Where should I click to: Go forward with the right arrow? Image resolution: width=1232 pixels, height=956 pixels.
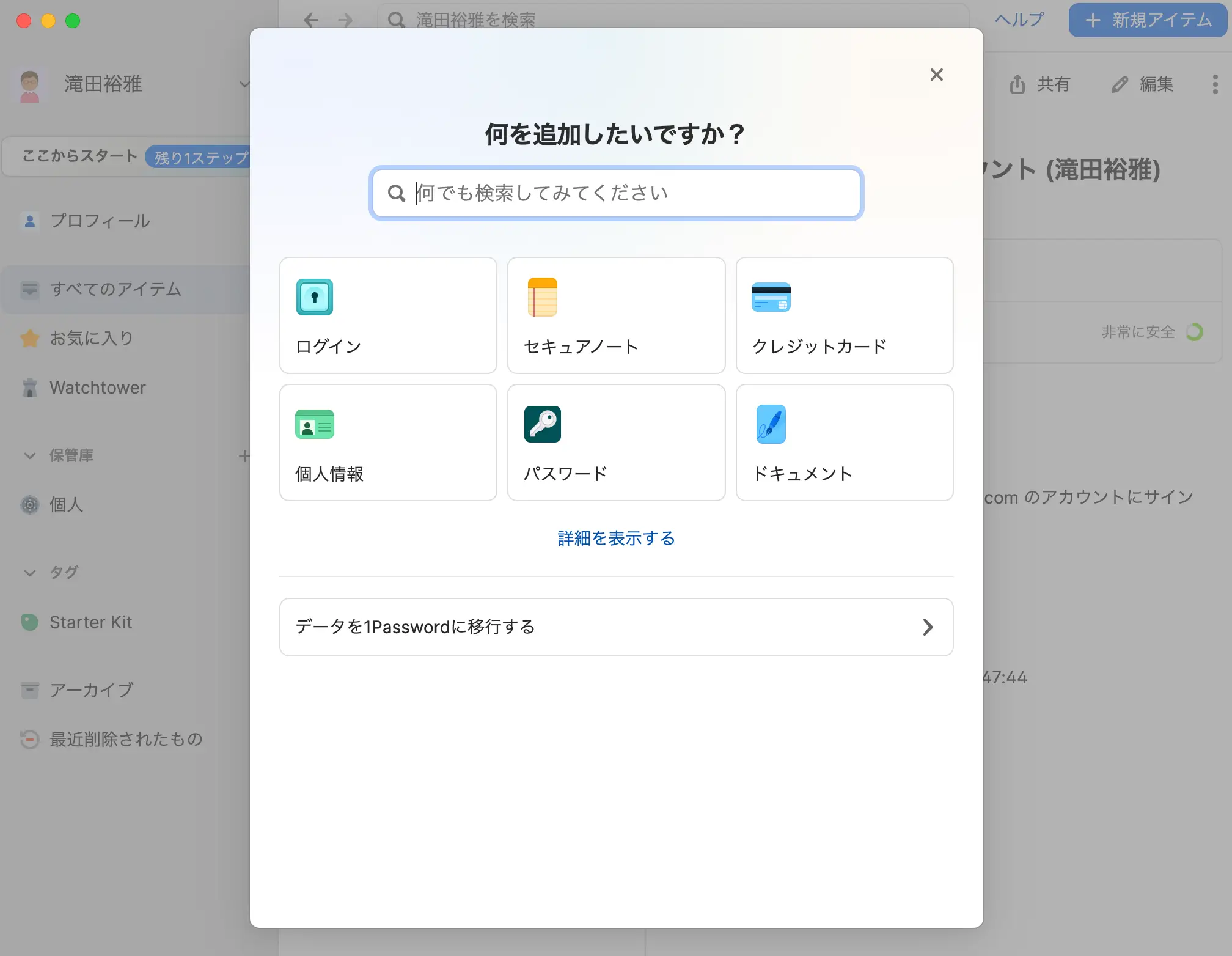click(x=345, y=20)
